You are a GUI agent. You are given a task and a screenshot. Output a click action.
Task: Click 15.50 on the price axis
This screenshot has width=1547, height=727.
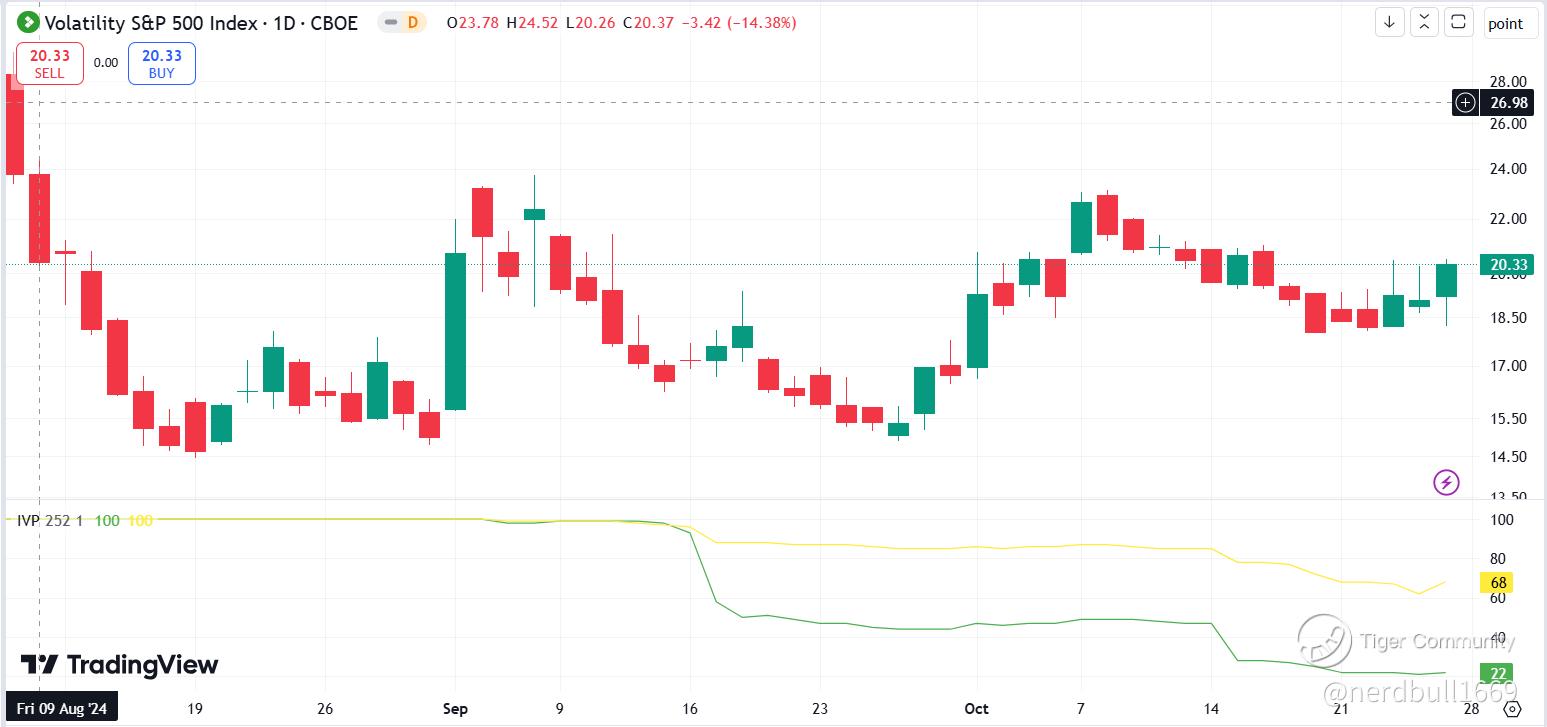1508,419
